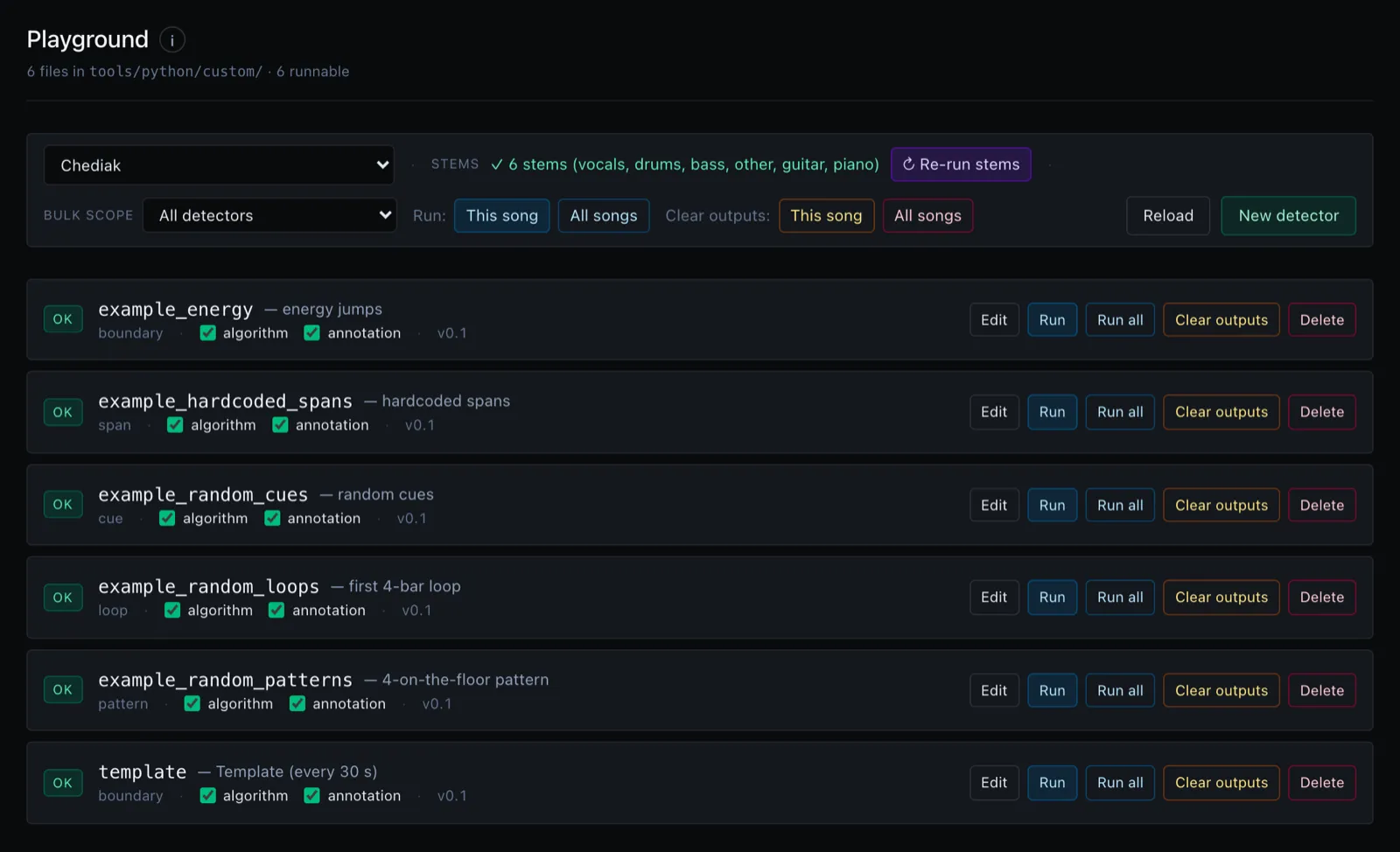Viewport: 1400px width, 852px height.
Task: Click the OK status badge for example_energy
Action: pyautogui.click(x=63, y=319)
